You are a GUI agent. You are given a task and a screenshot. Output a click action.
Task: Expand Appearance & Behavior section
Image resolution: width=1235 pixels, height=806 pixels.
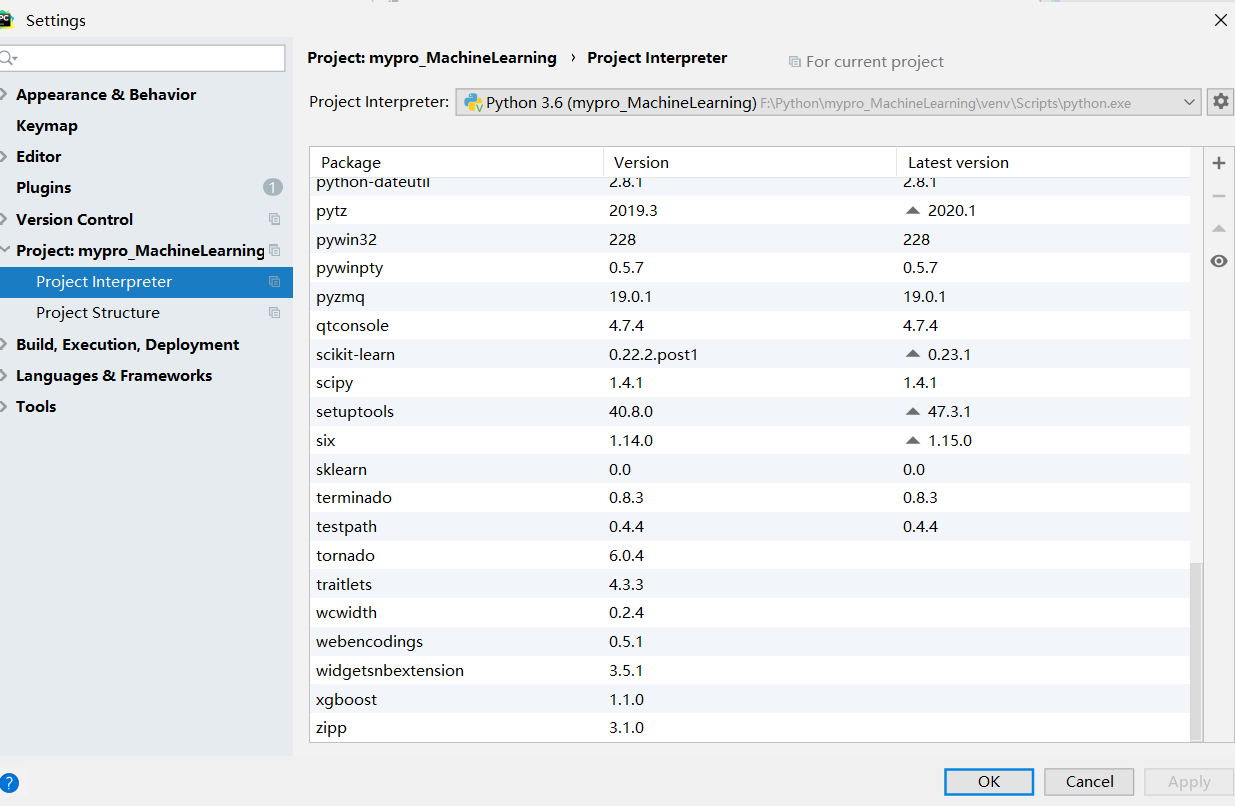click(6, 95)
